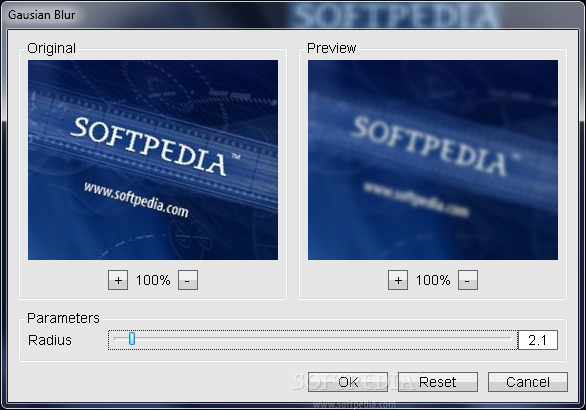This screenshot has width=586, height=410.
Task: Click the 100% zoom label under Preview
Action: tap(433, 280)
